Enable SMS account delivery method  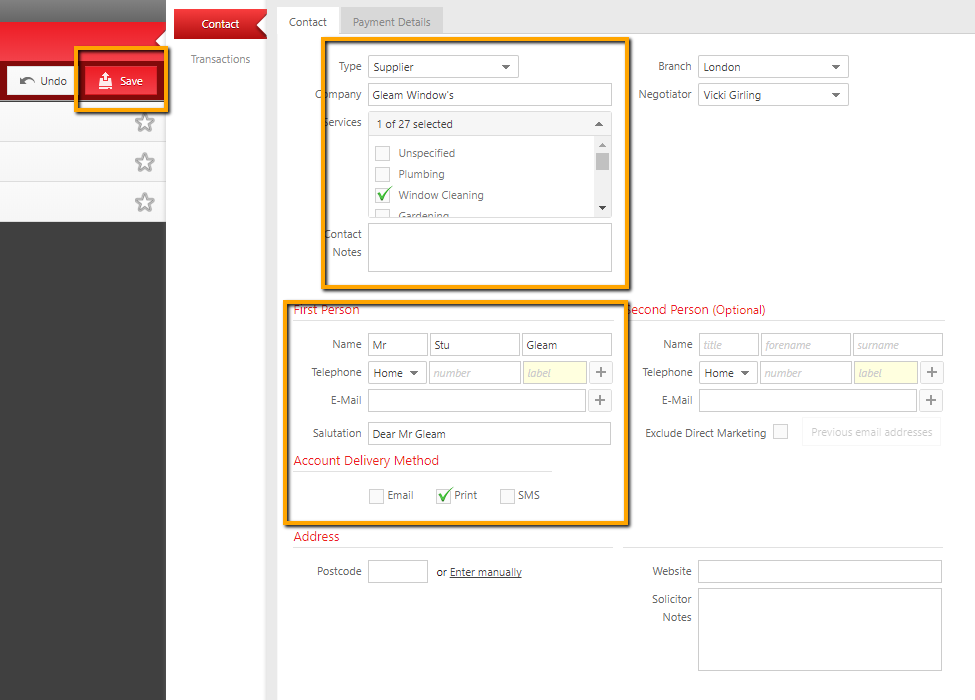point(507,496)
